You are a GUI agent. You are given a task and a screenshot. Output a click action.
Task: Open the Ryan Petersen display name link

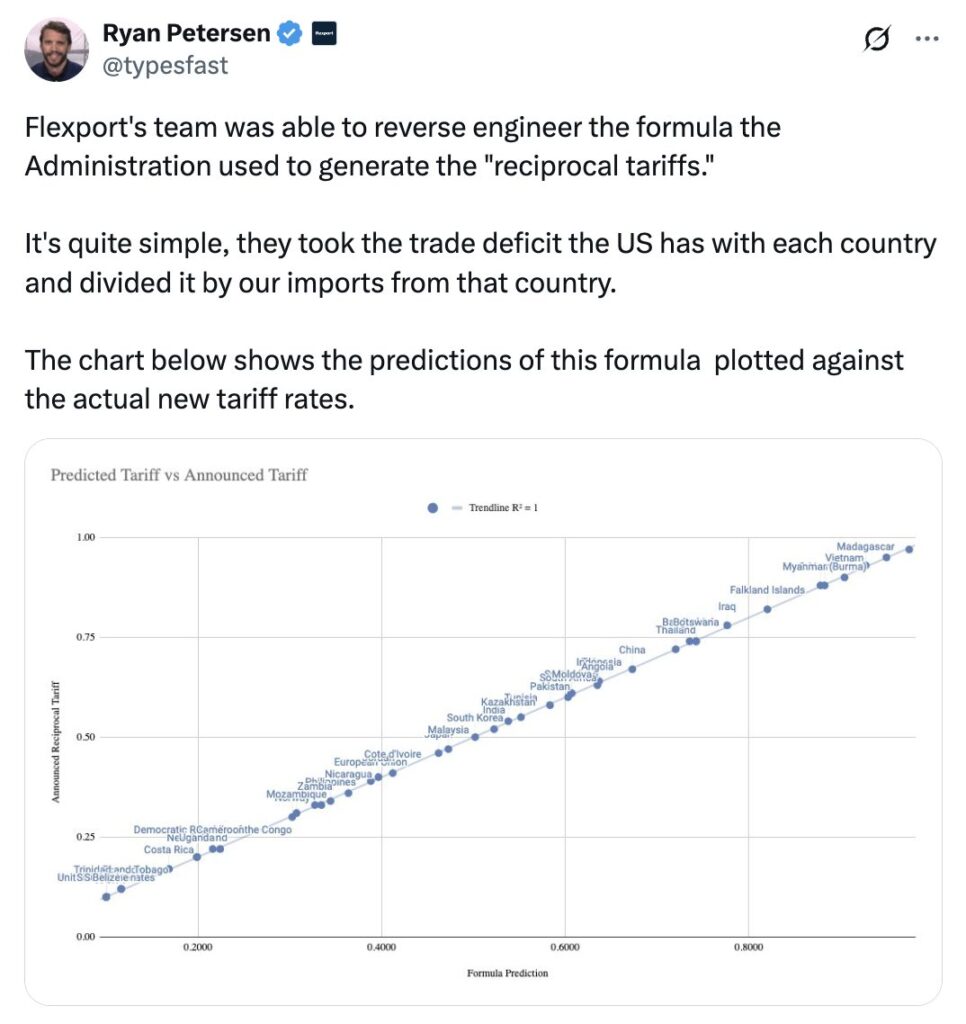point(186,33)
